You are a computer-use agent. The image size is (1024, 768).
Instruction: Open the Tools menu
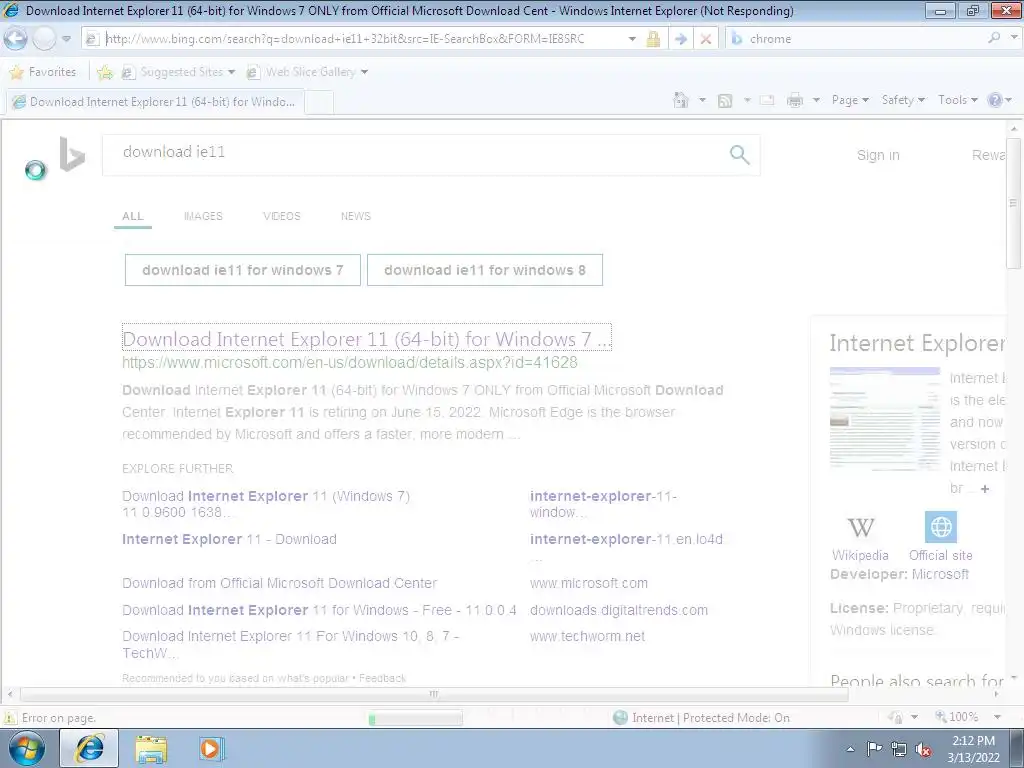[957, 100]
